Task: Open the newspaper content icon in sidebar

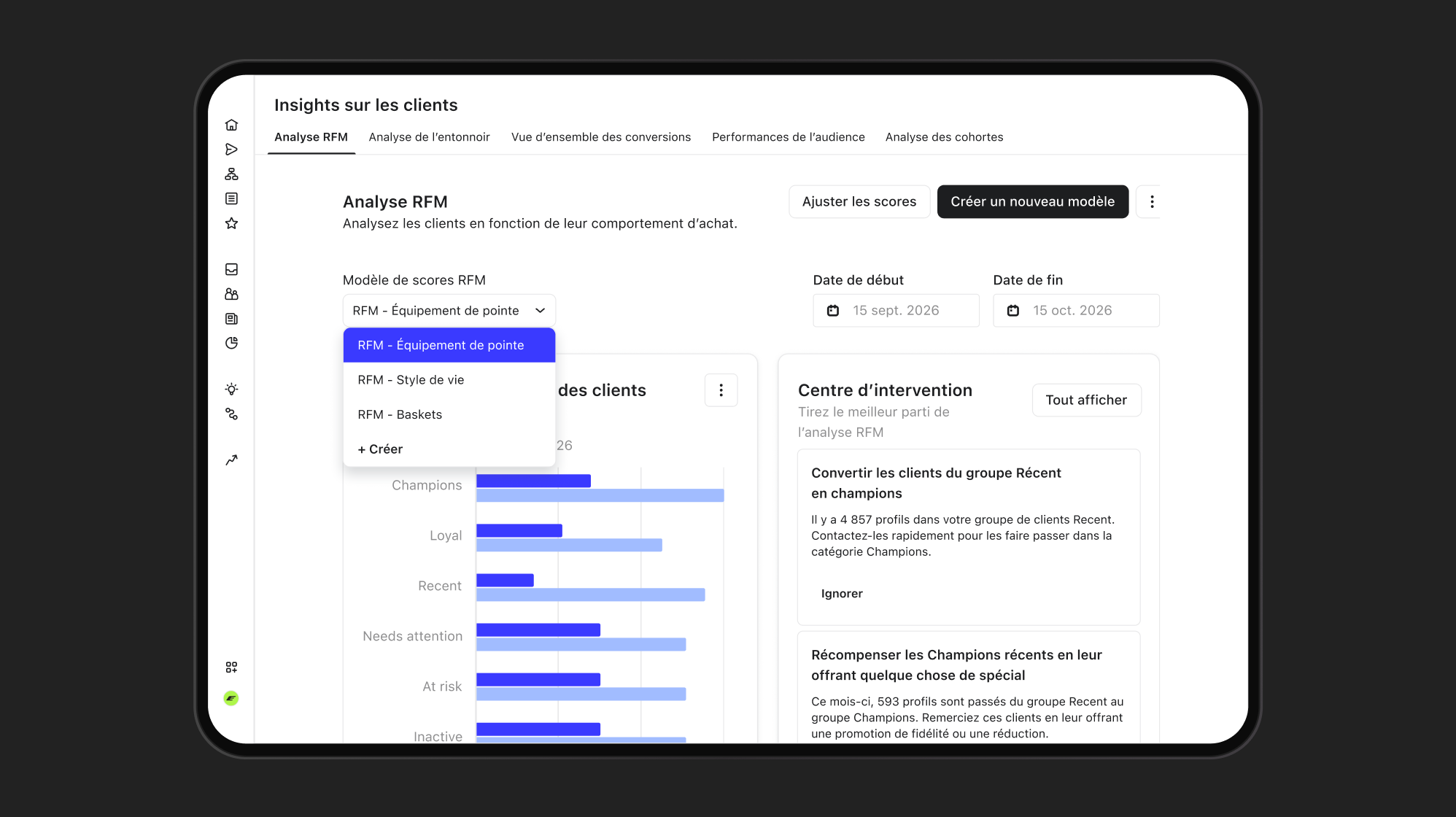Action: [x=231, y=319]
